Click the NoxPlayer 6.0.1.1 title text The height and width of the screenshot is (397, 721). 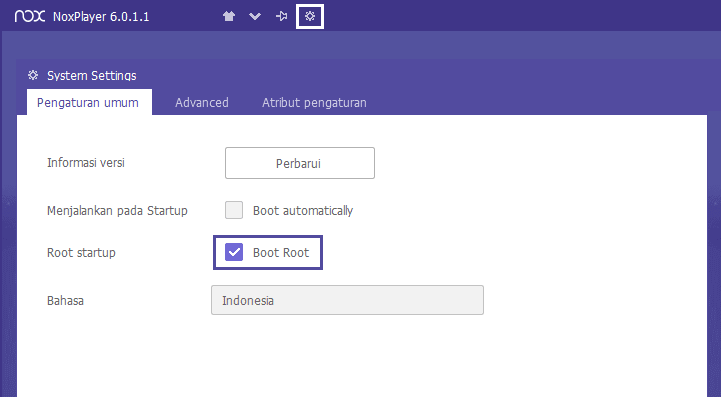click(101, 17)
